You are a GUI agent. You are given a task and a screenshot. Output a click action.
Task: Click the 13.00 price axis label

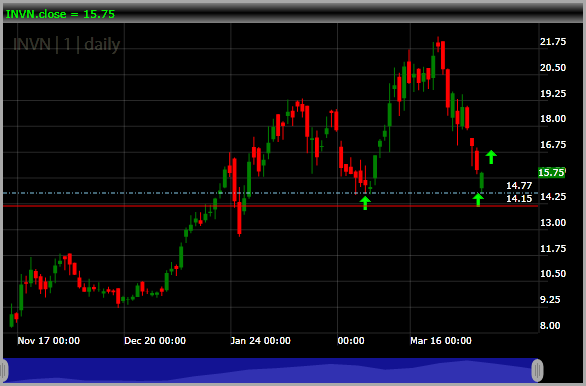click(553, 223)
